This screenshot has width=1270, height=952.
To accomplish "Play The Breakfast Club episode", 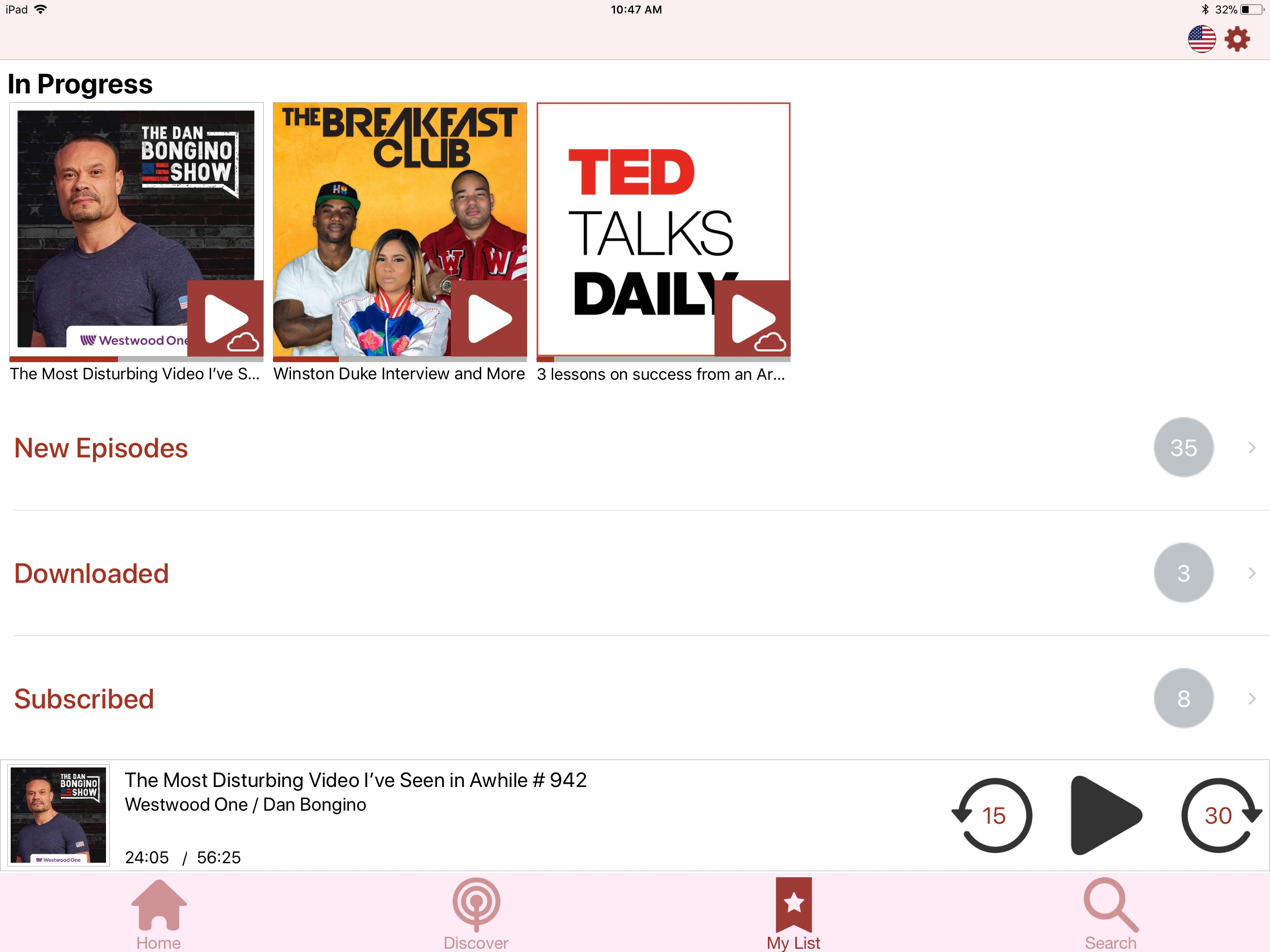I will (489, 319).
